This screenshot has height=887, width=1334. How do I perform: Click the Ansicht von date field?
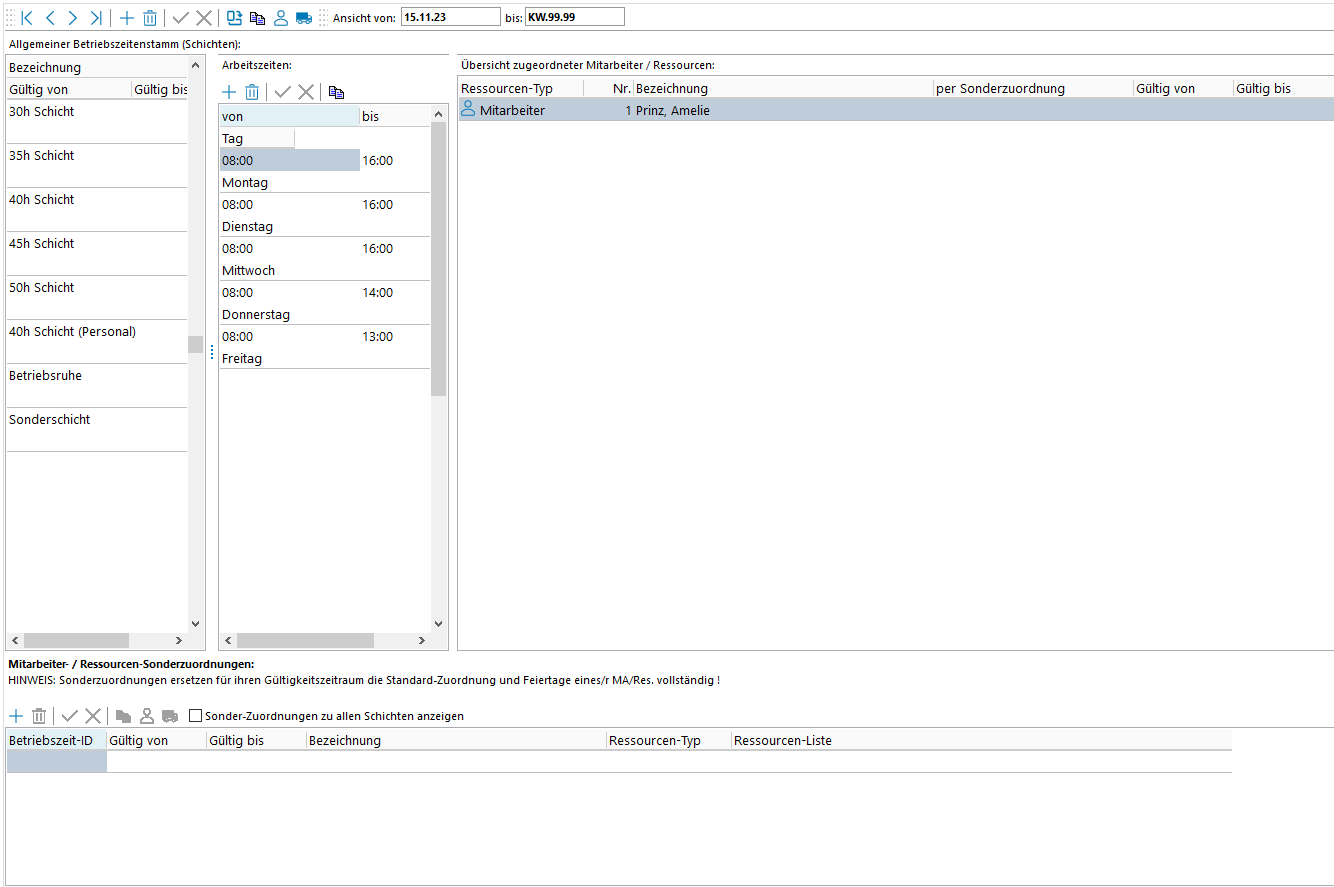(x=450, y=17)
